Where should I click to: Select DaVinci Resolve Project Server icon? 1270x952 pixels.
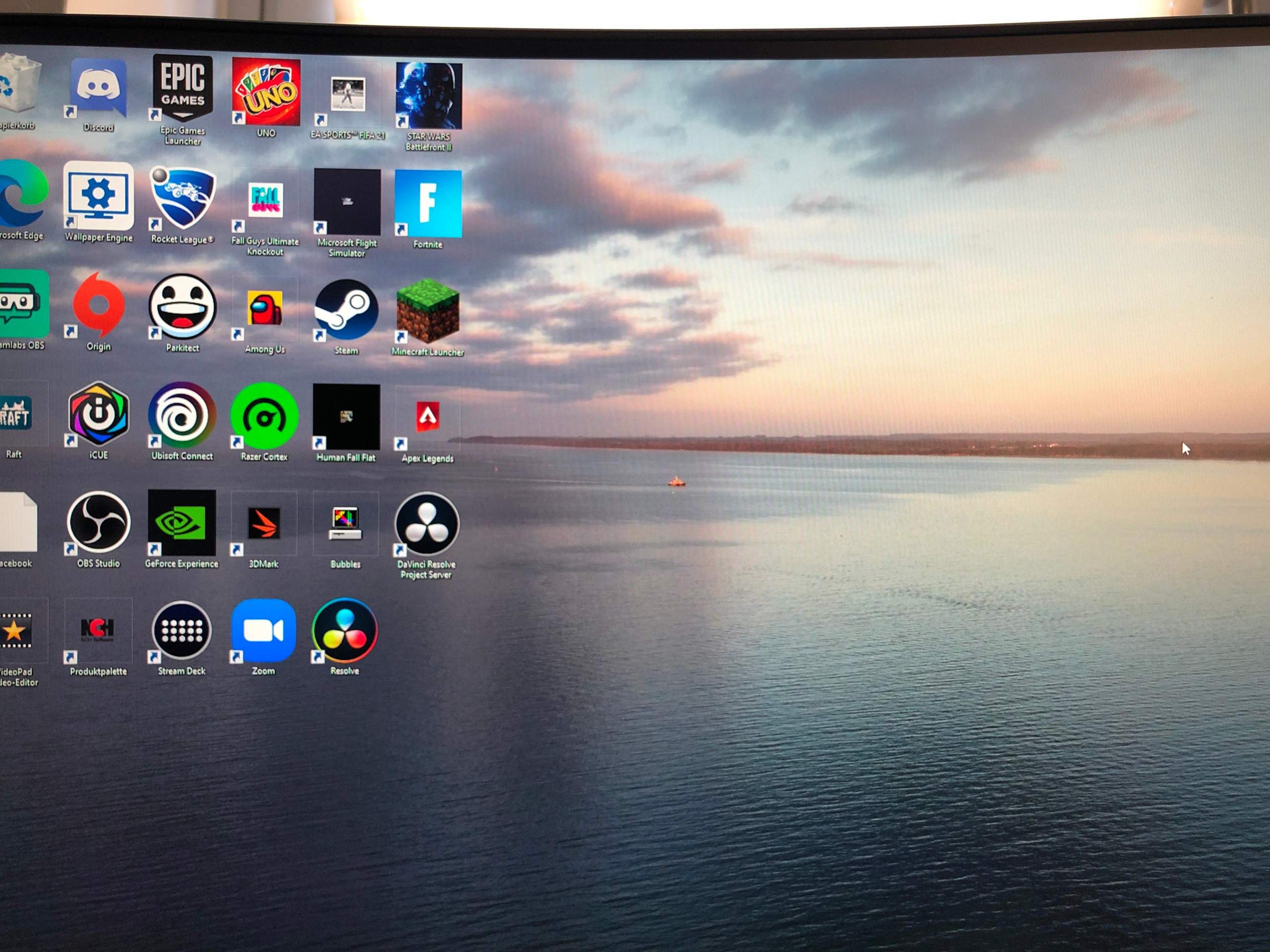coord(427,525)
